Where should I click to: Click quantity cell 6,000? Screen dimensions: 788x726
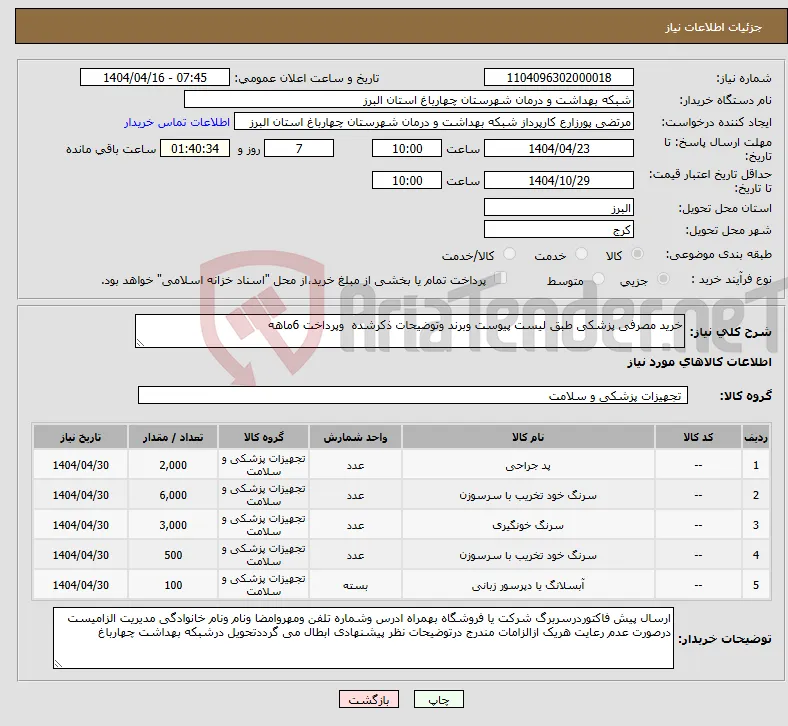pos(173,495)
